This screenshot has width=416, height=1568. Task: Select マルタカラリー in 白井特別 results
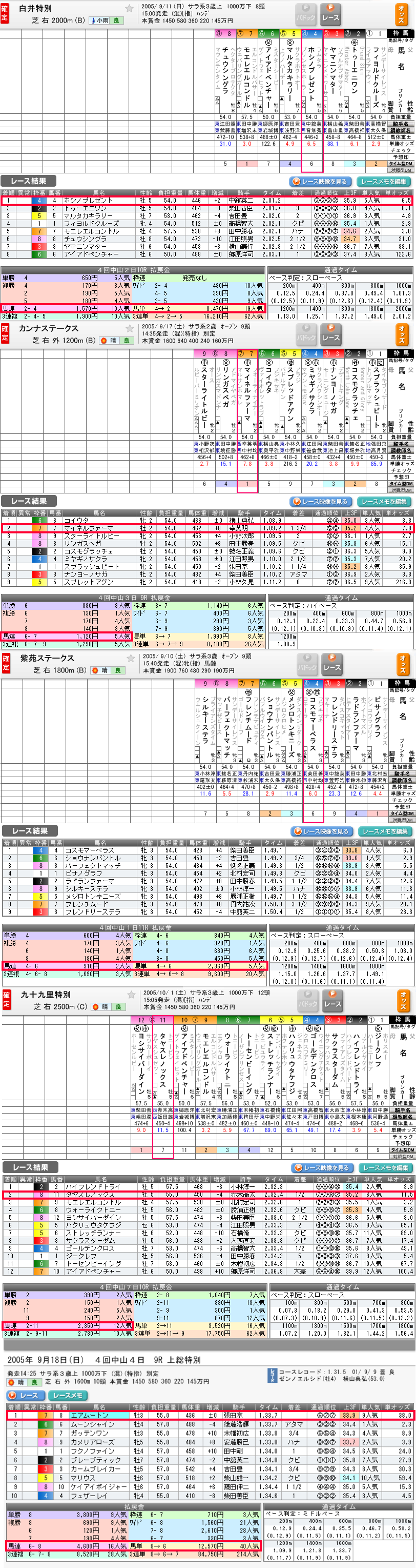pyautogui.click(x=88, y=215)
